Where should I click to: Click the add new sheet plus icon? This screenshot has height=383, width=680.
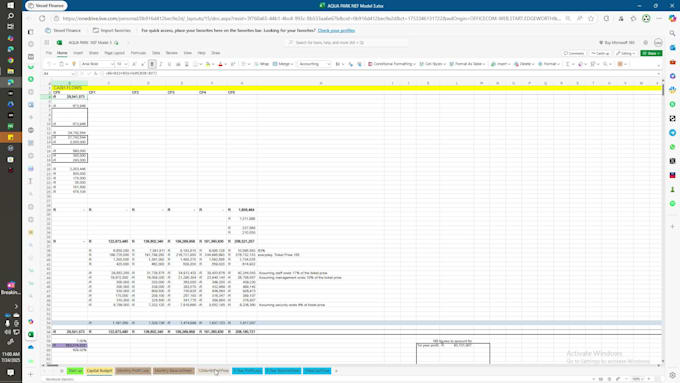coord(336,371)
